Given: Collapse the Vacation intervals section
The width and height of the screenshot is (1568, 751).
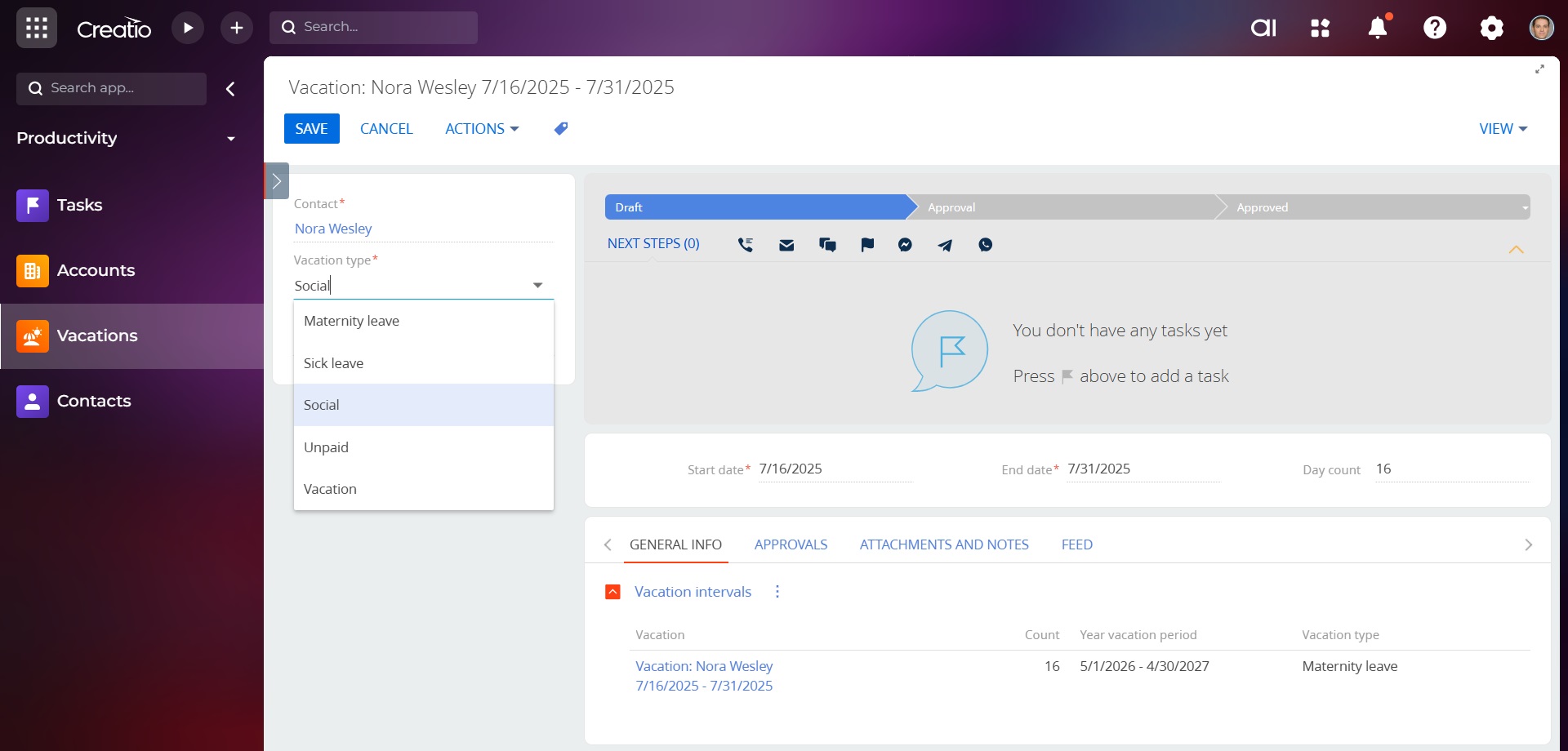Looking at the screenshot, I should 612,592.
